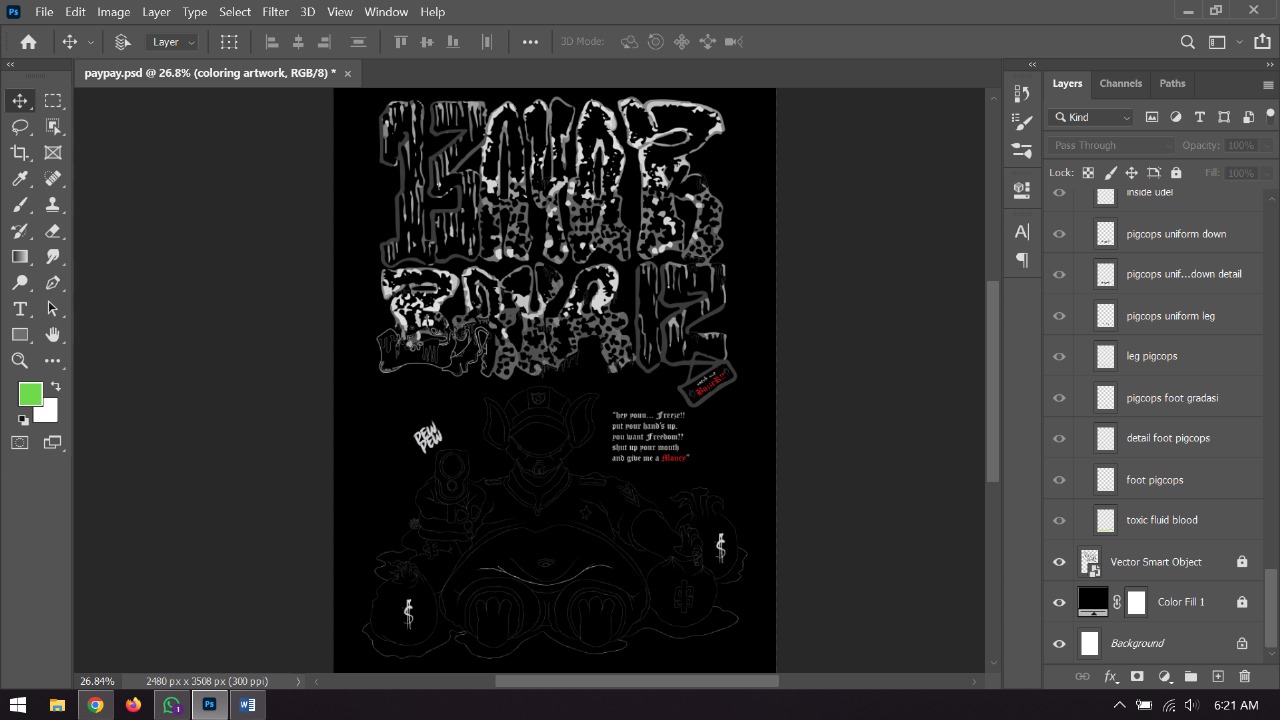1280x720 pixels.
Task: Open the Pass Through blend mode dropdown
Action: click(1112, 145)
